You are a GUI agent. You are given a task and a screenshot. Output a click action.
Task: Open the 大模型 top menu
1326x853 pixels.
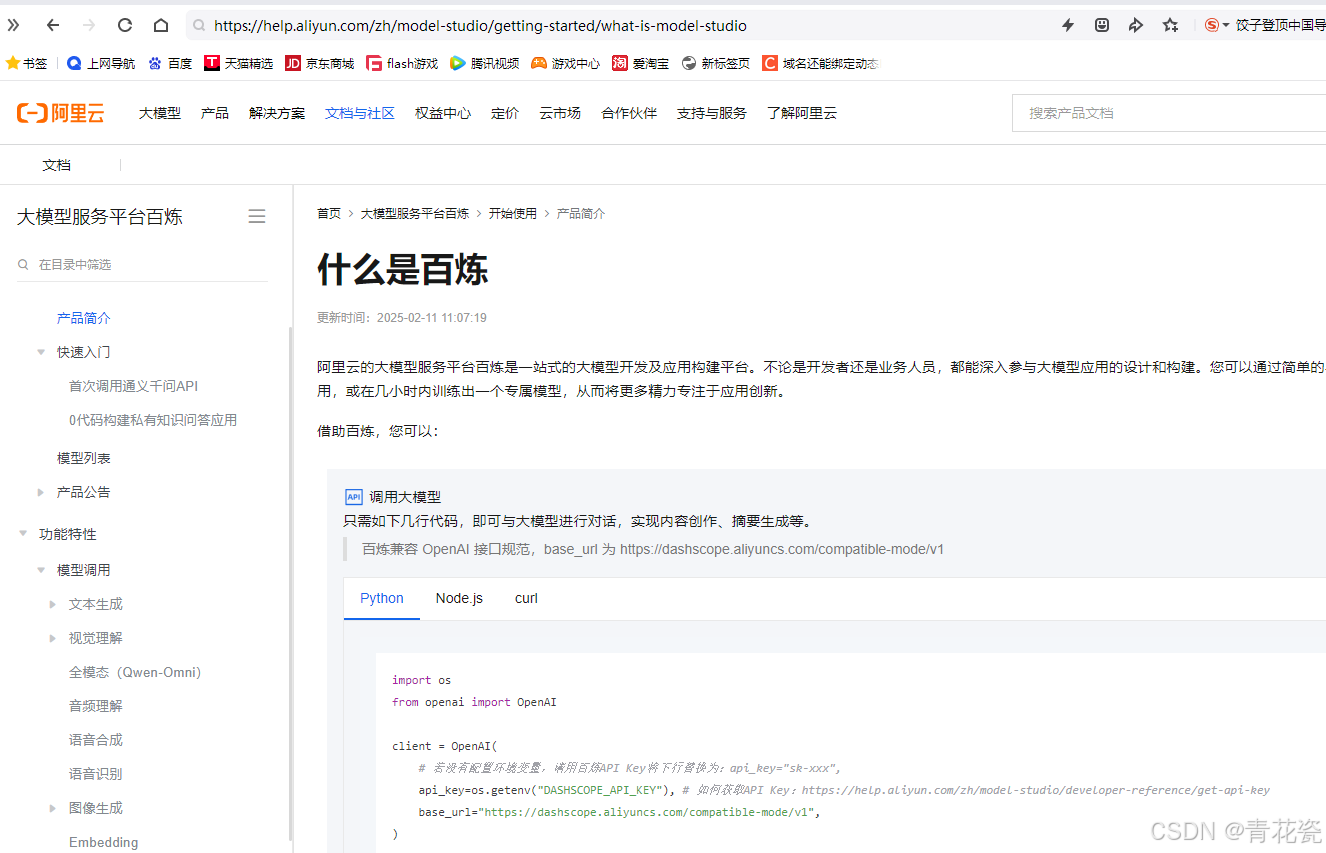point(160,113)
